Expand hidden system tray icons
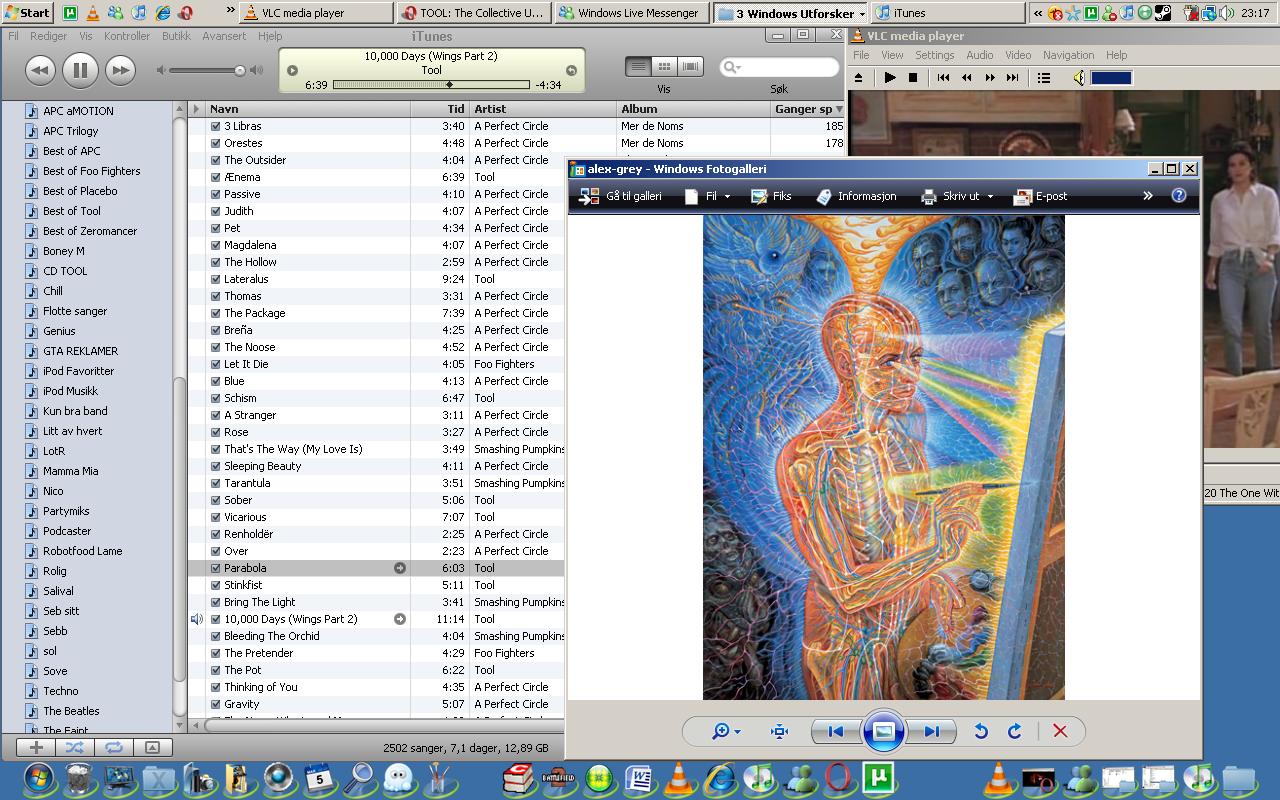The height and width of the screenshot is (800, 1280). point(1038,13)
